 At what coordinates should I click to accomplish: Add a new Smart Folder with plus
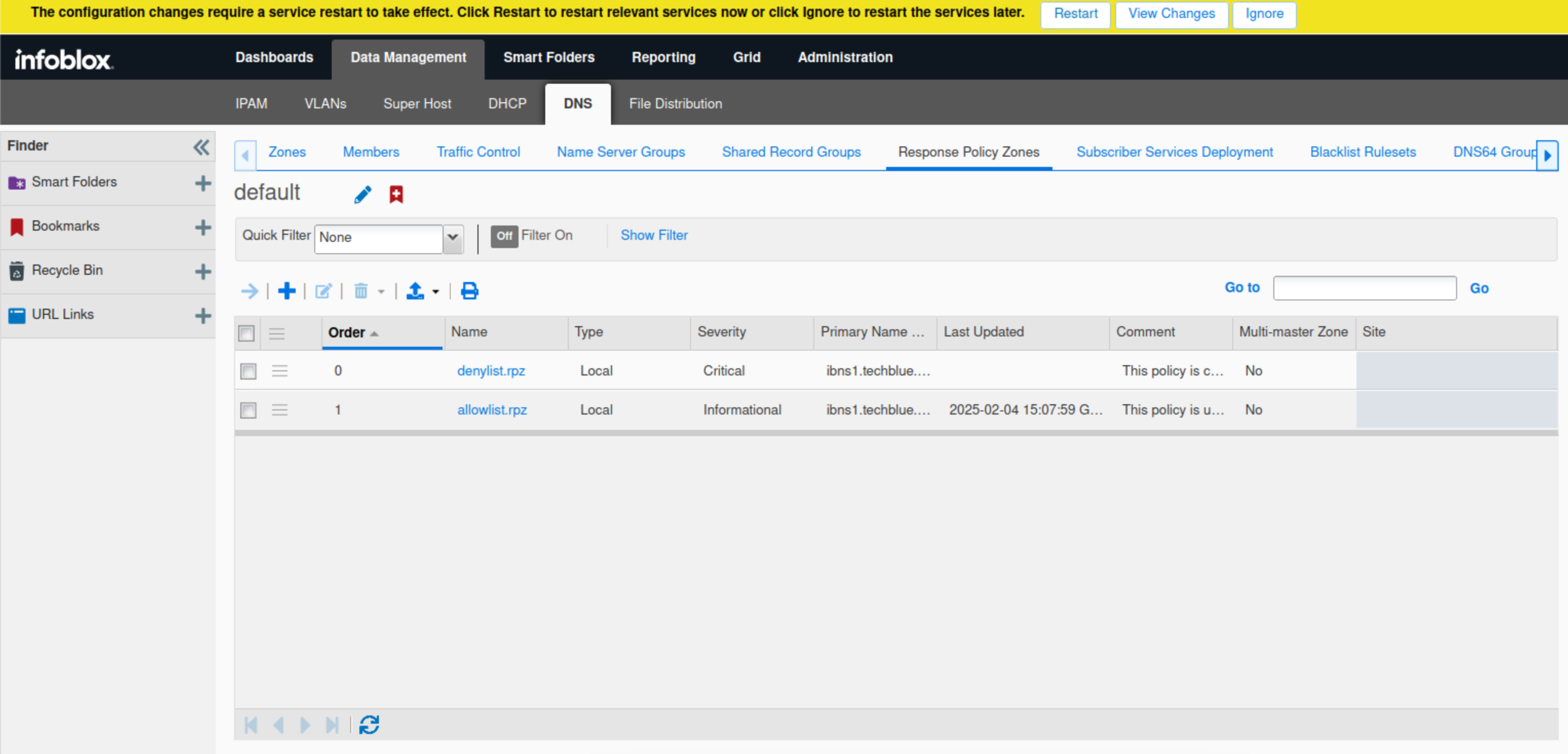pyautogui.click(x=203, y=183)
